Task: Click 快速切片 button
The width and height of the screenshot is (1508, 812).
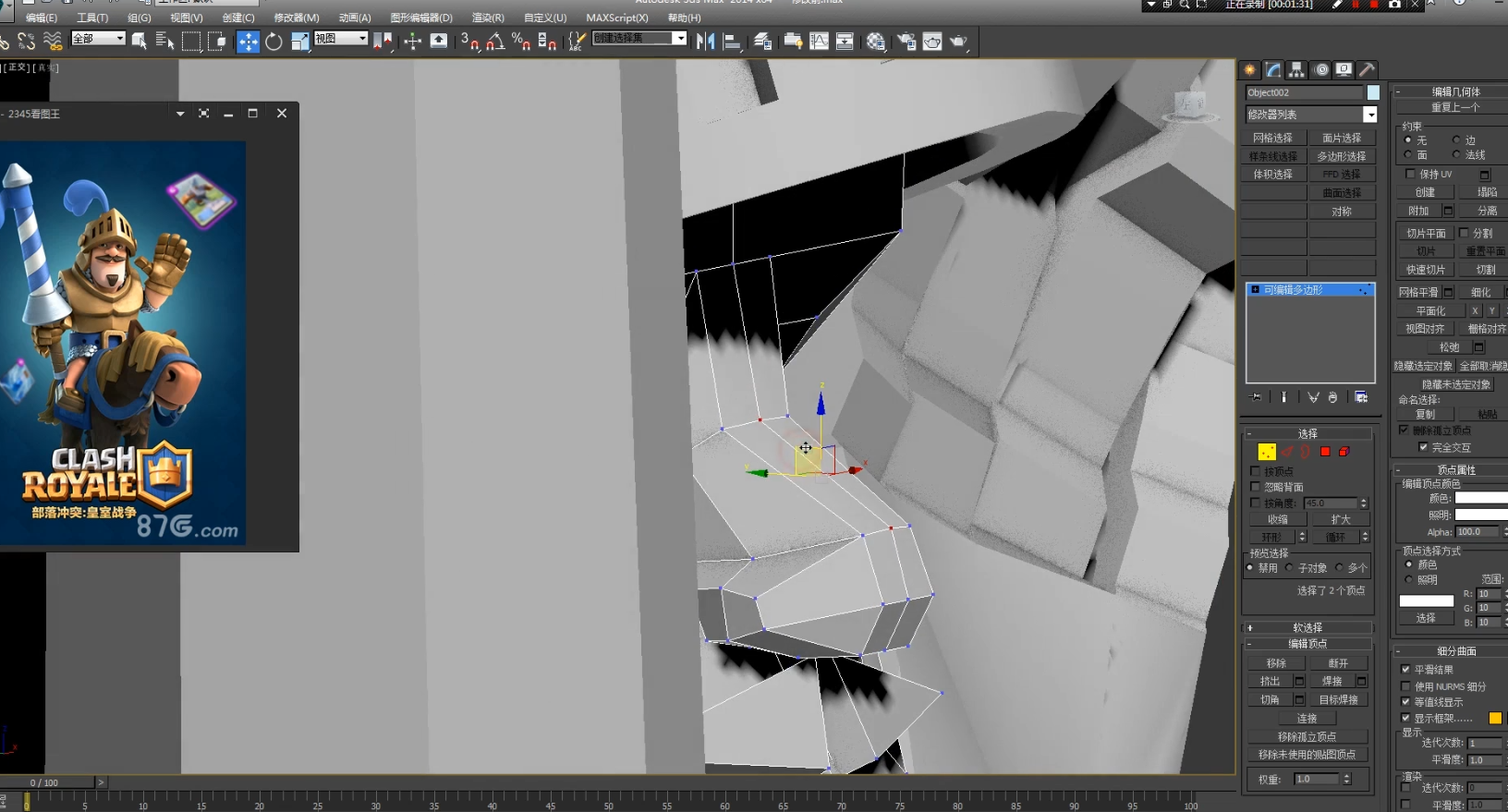Action: 1425,270
